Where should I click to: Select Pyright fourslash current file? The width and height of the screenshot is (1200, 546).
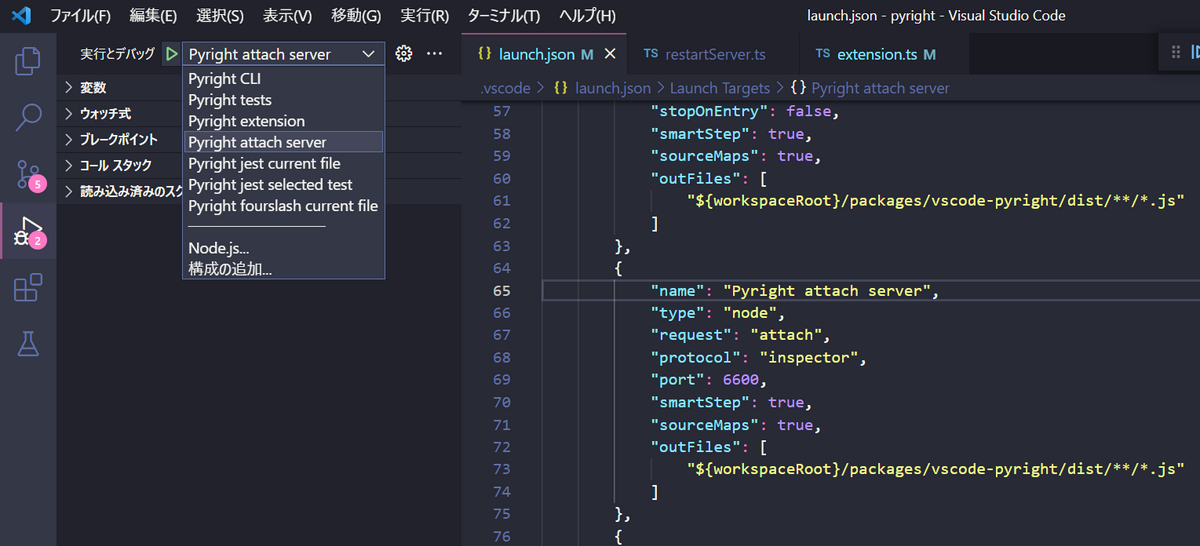(283, 206)
